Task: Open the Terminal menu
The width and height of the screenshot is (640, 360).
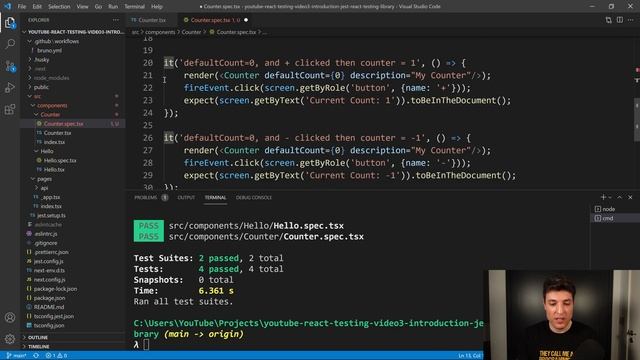Action: click(134, 7)
